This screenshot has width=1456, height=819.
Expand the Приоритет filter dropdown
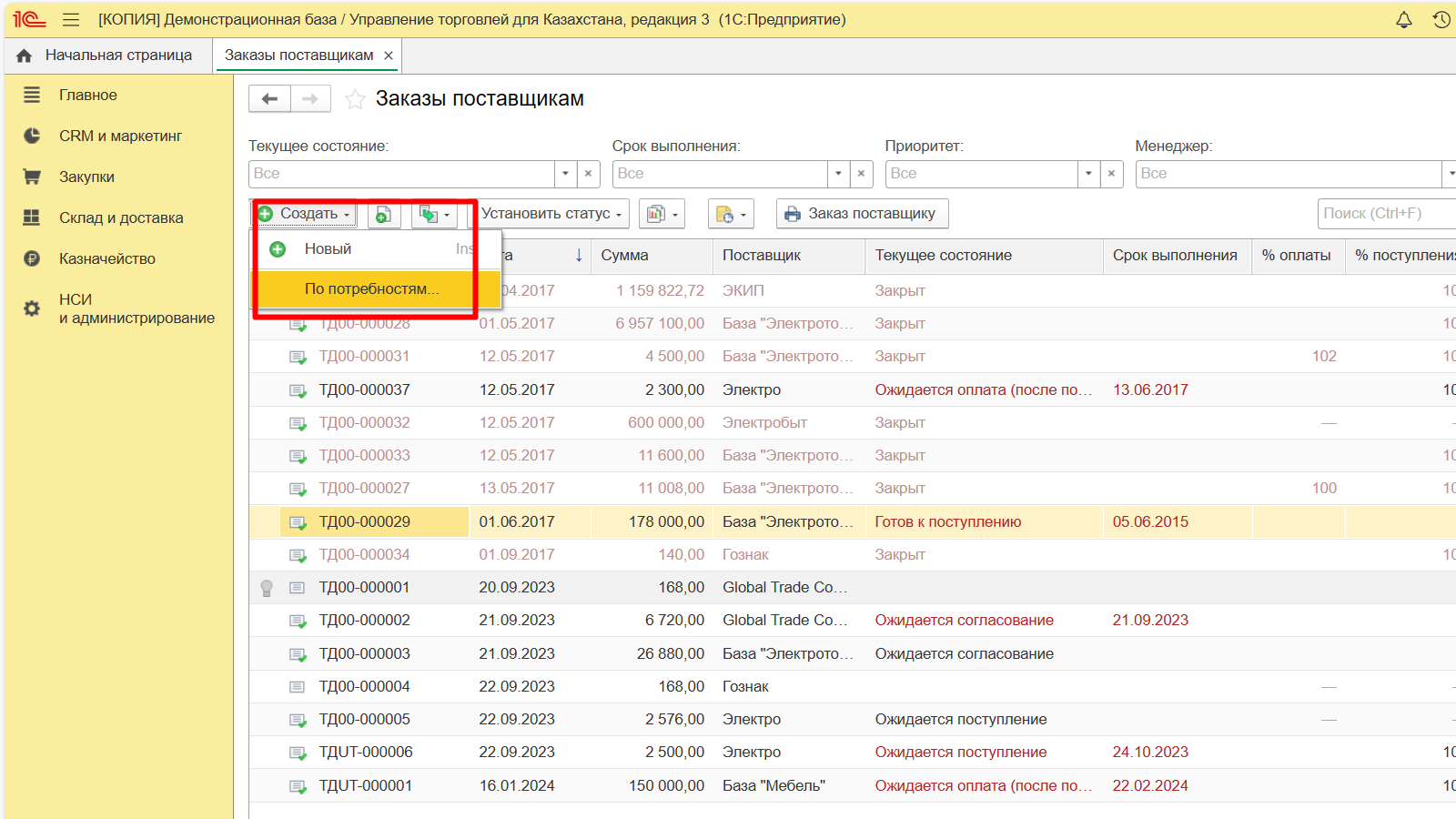[x=1088, y=173]
